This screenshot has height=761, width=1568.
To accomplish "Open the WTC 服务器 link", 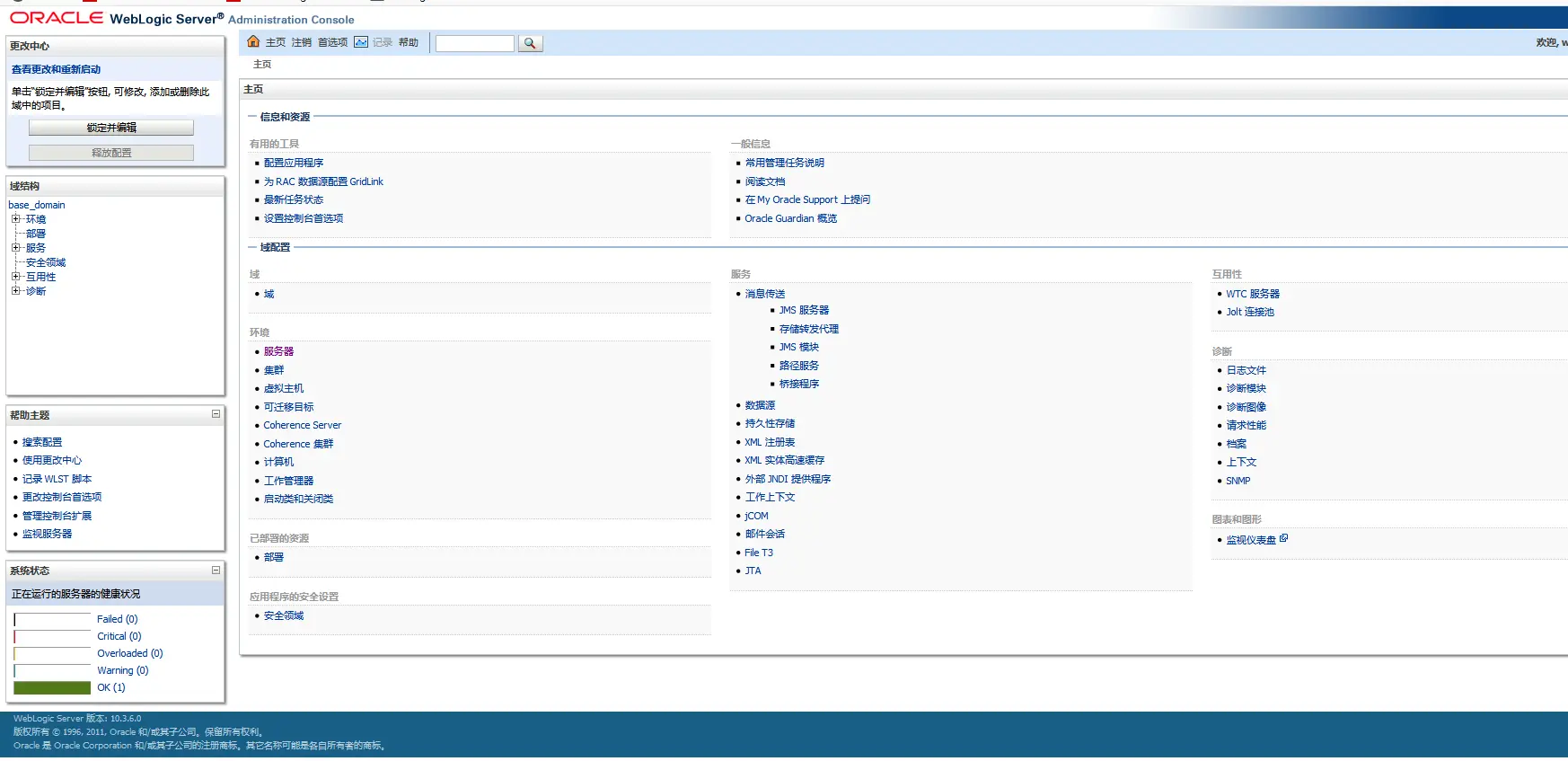I will [1253, 294].
